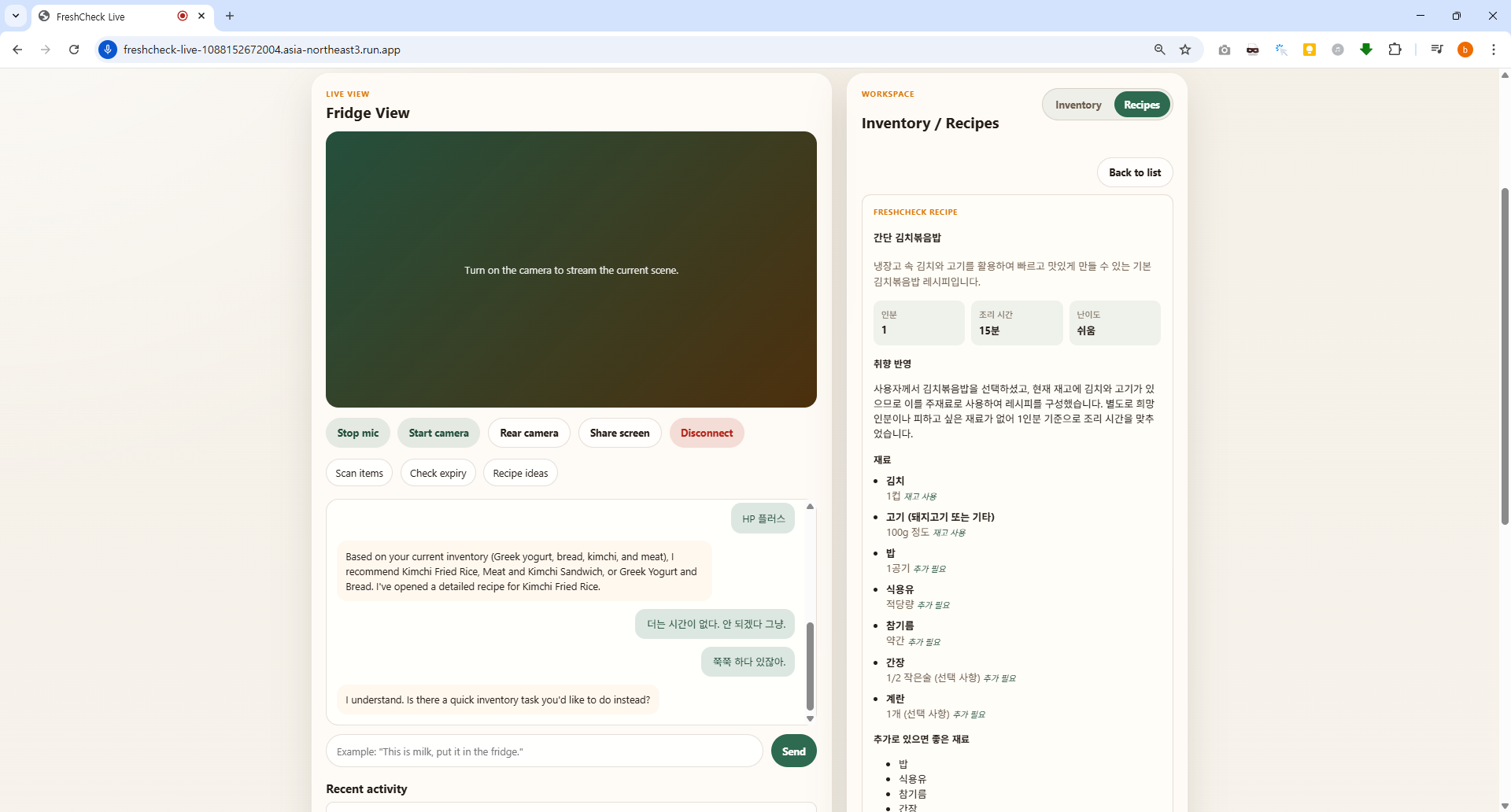
Task: Switch to Rear camera
Action: (529, 433)
